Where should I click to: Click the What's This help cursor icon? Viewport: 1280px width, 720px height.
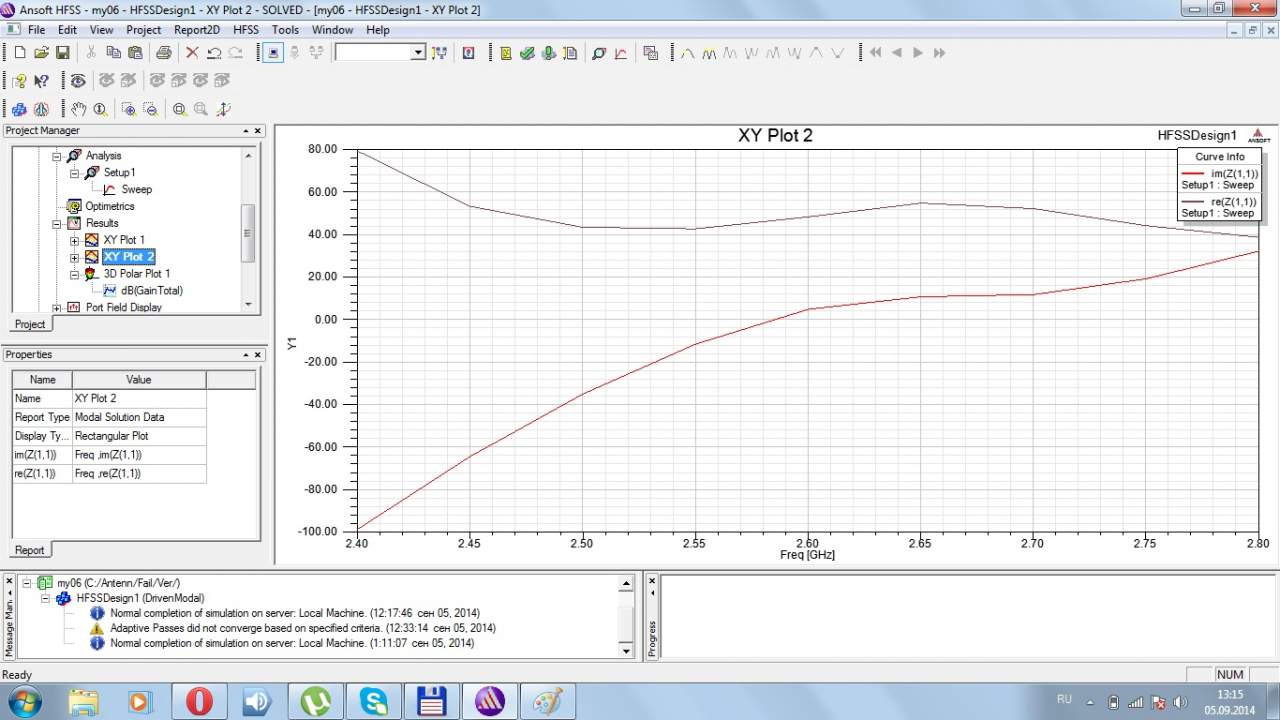[x=42, y=81]
